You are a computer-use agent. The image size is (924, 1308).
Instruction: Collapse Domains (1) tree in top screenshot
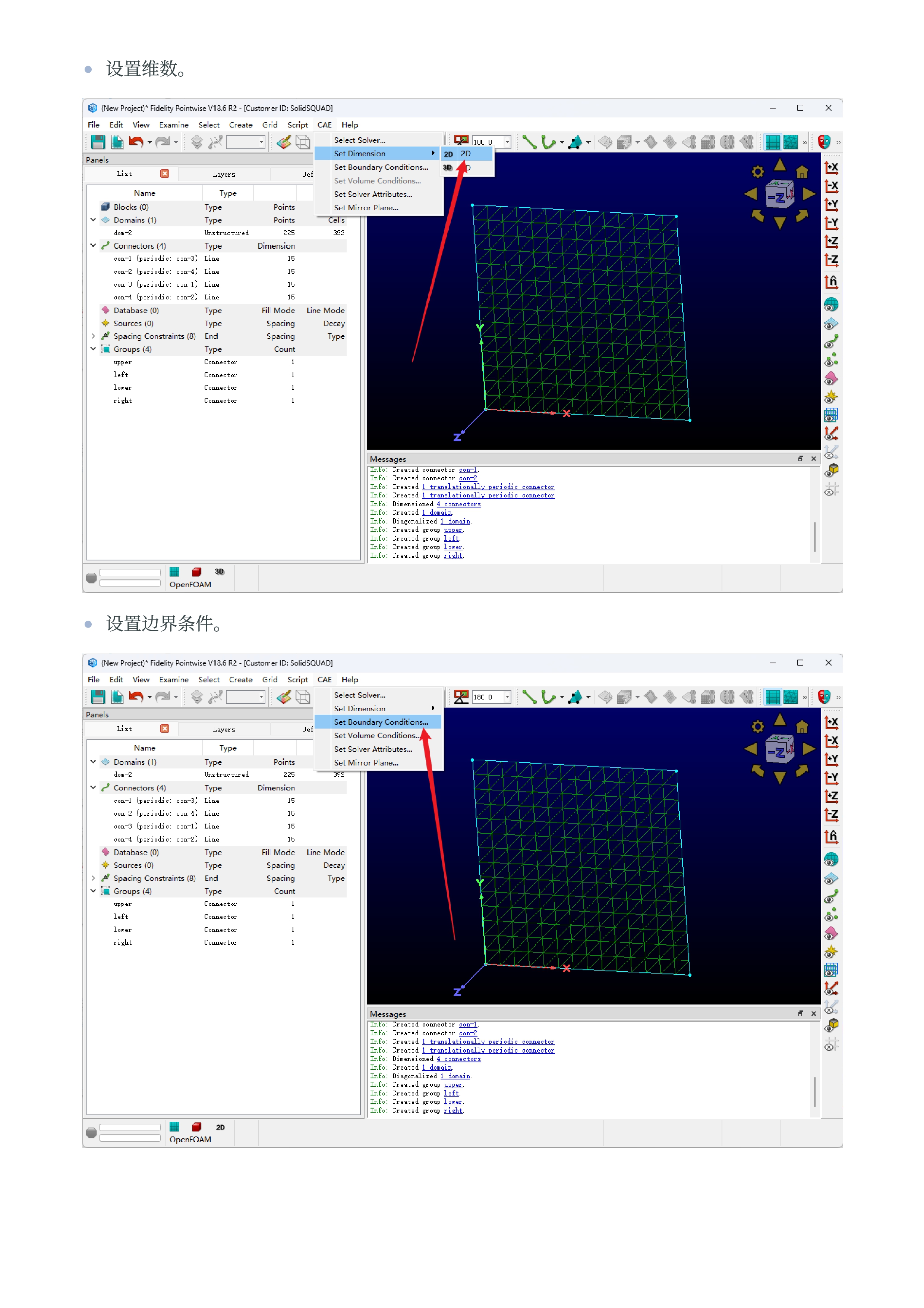pos(93,220)
